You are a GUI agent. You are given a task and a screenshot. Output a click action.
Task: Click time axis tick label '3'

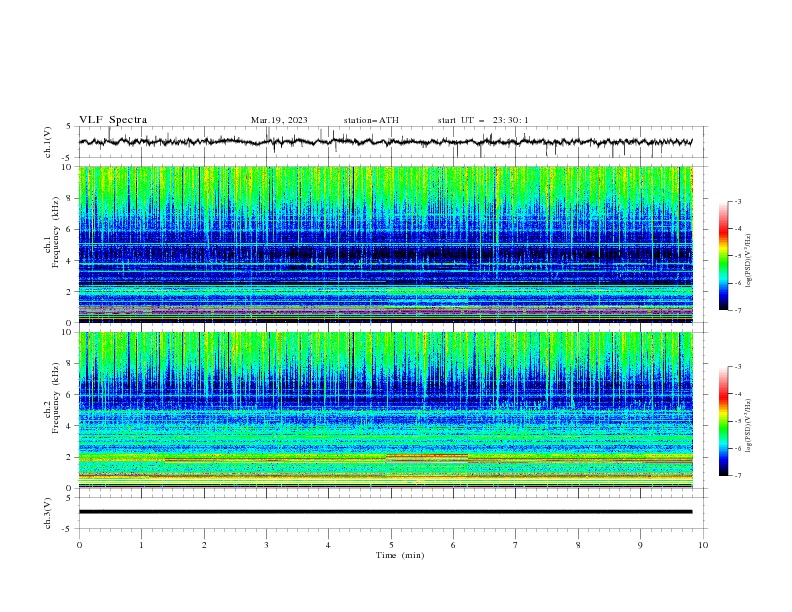(x=266, y=545)
